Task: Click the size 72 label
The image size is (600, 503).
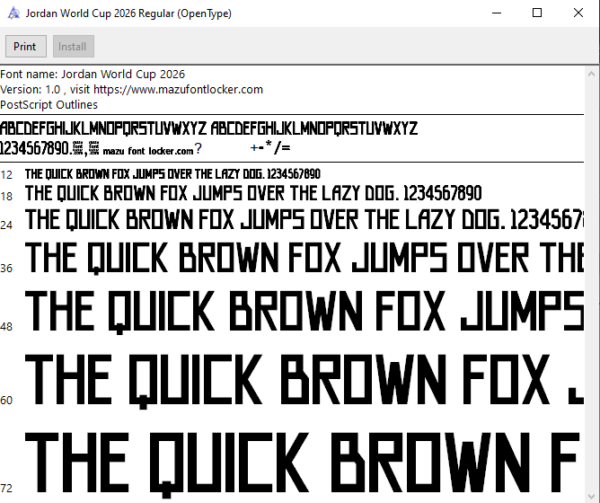Action: 7,488
